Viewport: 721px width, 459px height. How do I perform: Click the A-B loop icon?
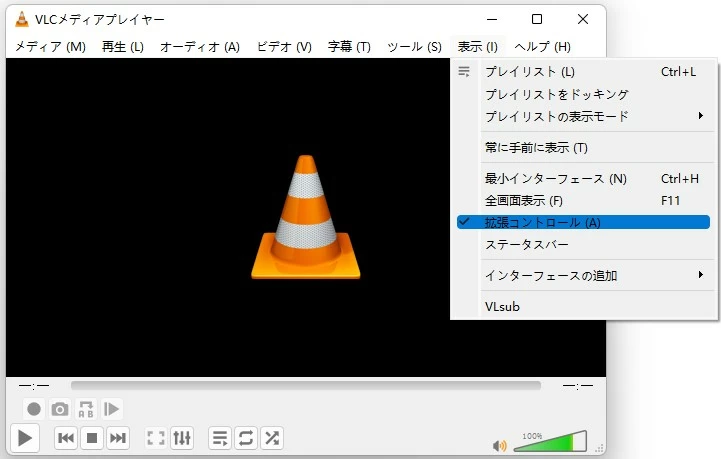[86, 409]
